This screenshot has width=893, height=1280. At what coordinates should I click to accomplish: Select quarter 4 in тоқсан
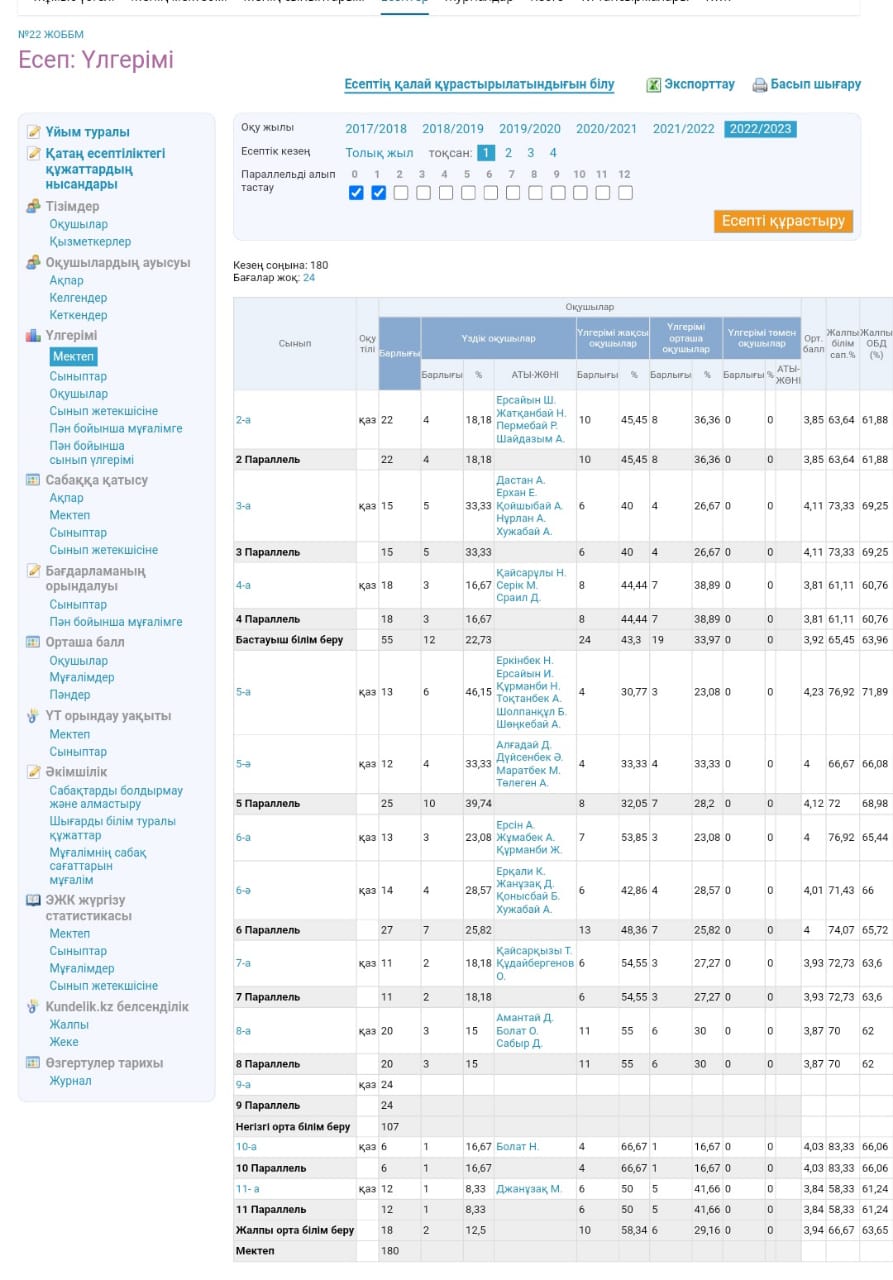coord(553,153)
